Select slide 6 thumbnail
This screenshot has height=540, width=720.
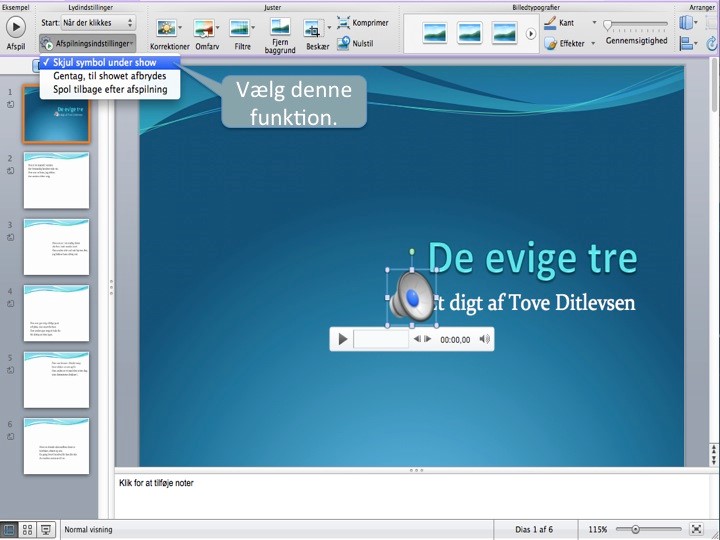tap(56, 446)
